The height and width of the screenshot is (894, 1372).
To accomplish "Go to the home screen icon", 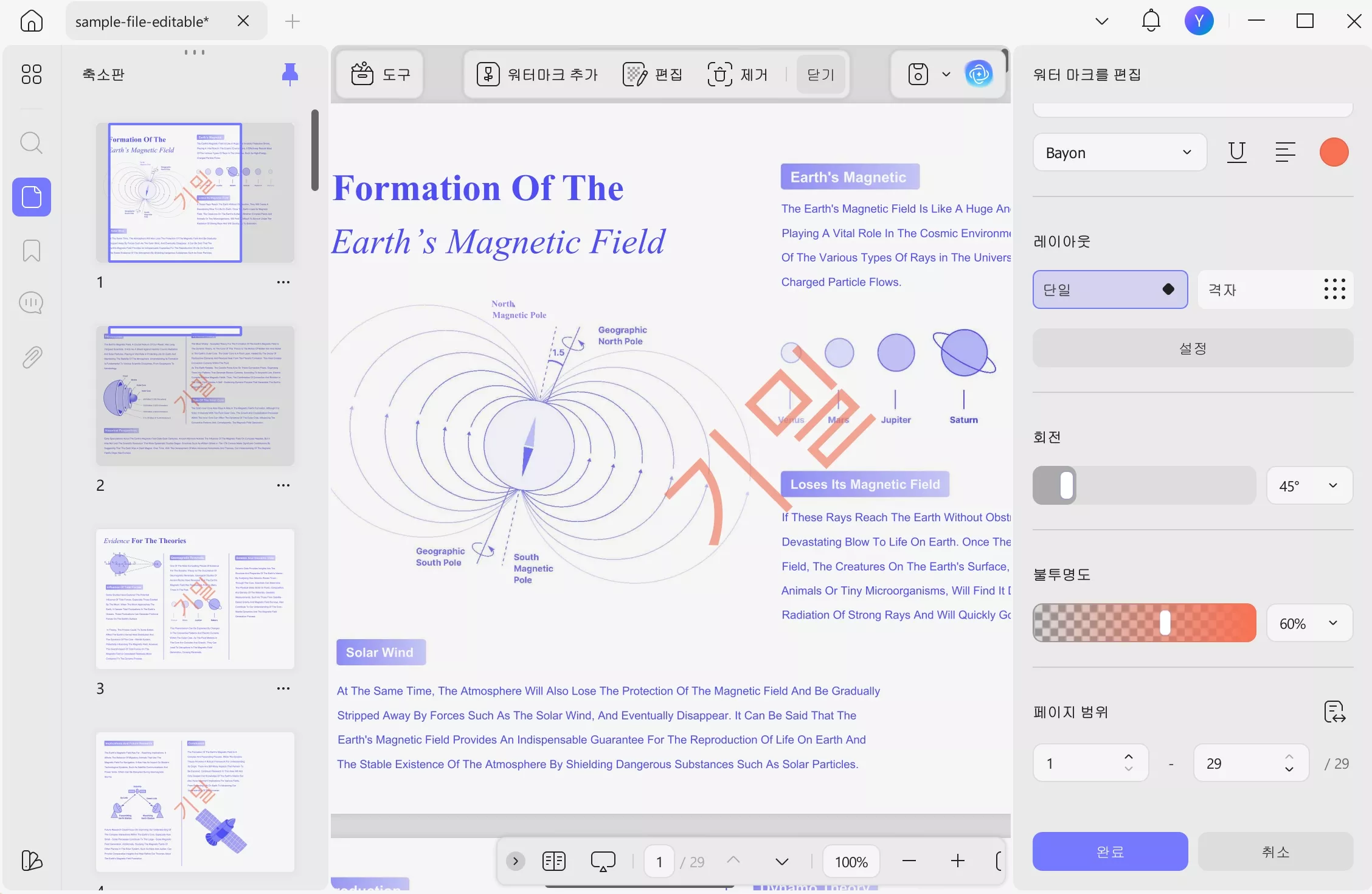I will click(31, 21).
